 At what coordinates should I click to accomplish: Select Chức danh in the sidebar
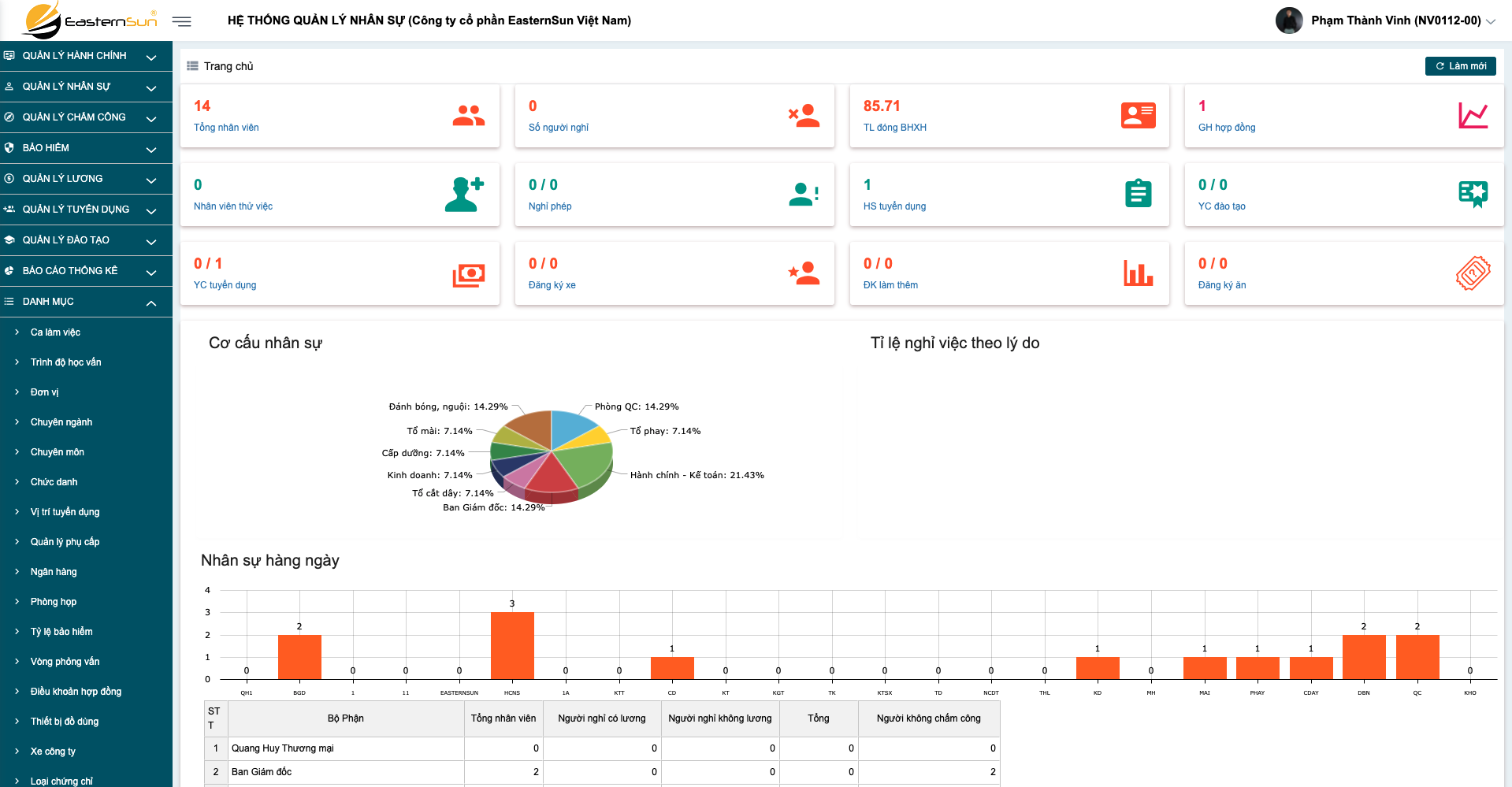tap(54, 482)
